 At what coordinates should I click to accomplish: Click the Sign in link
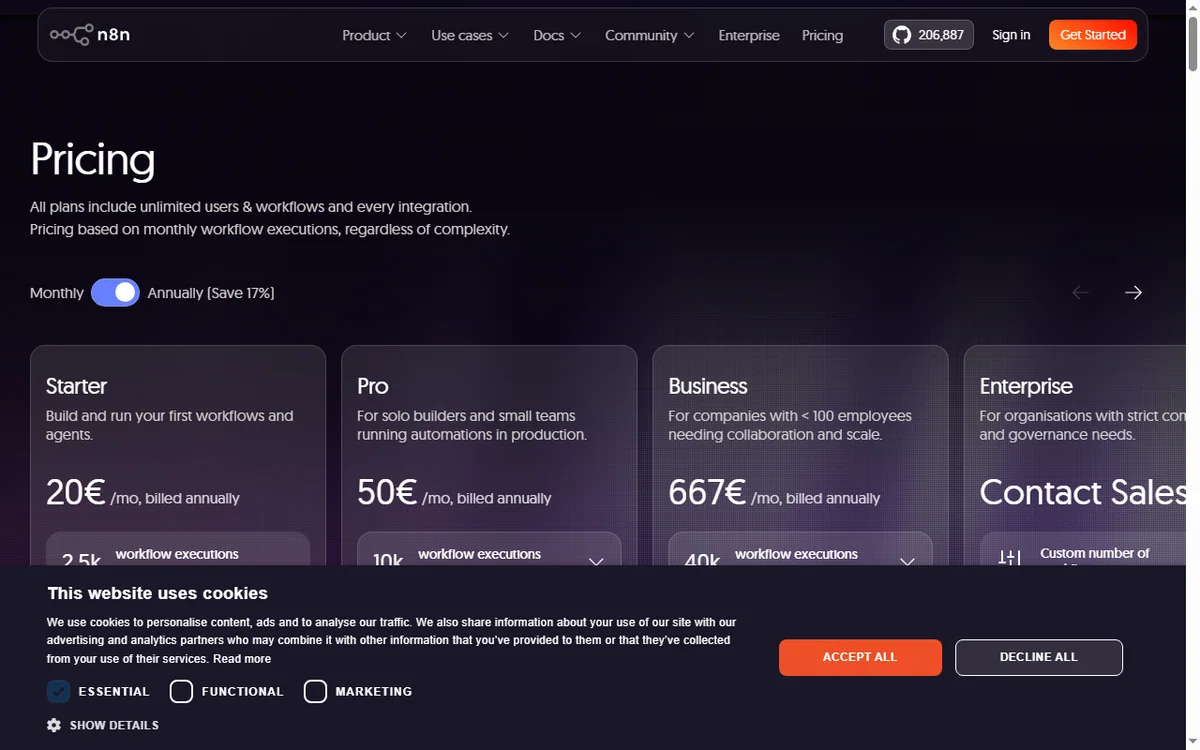point(1011,35)
